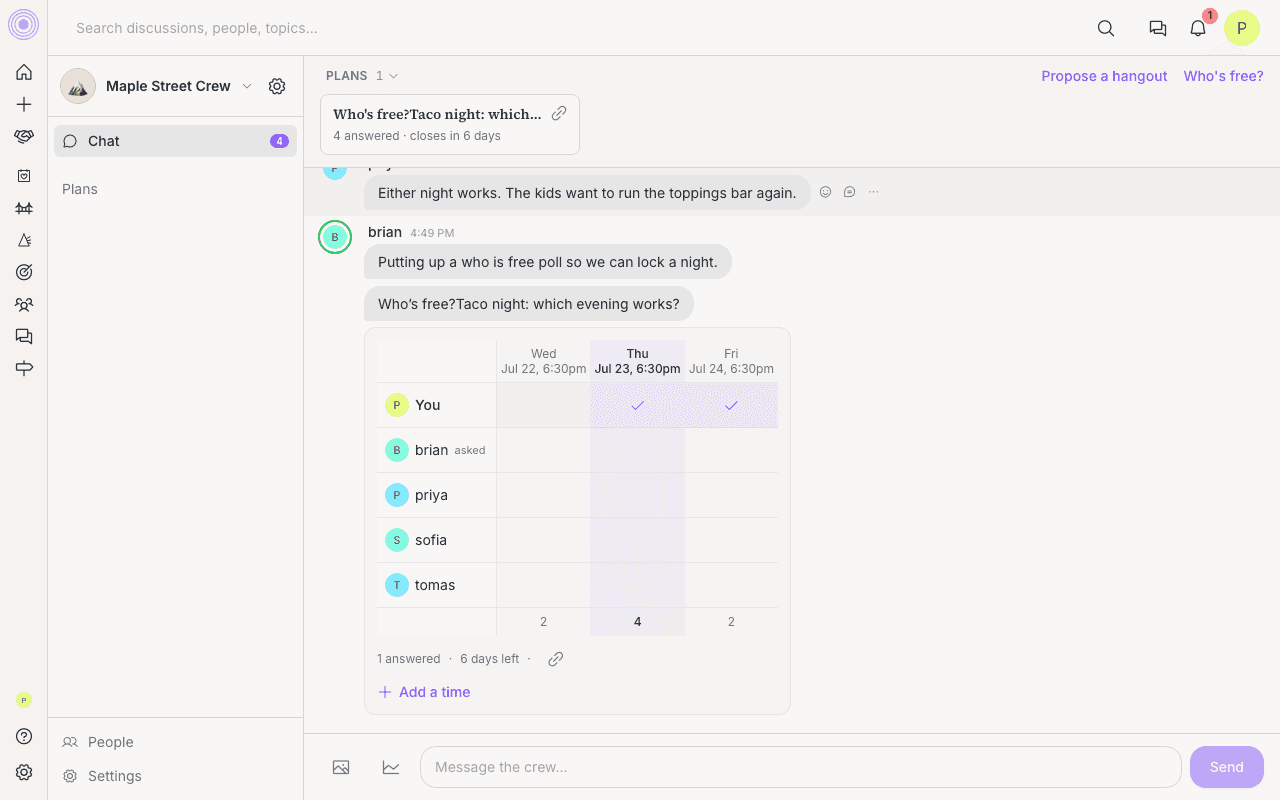Open Maple Street Crew settings gear

(x=277, y=86)
